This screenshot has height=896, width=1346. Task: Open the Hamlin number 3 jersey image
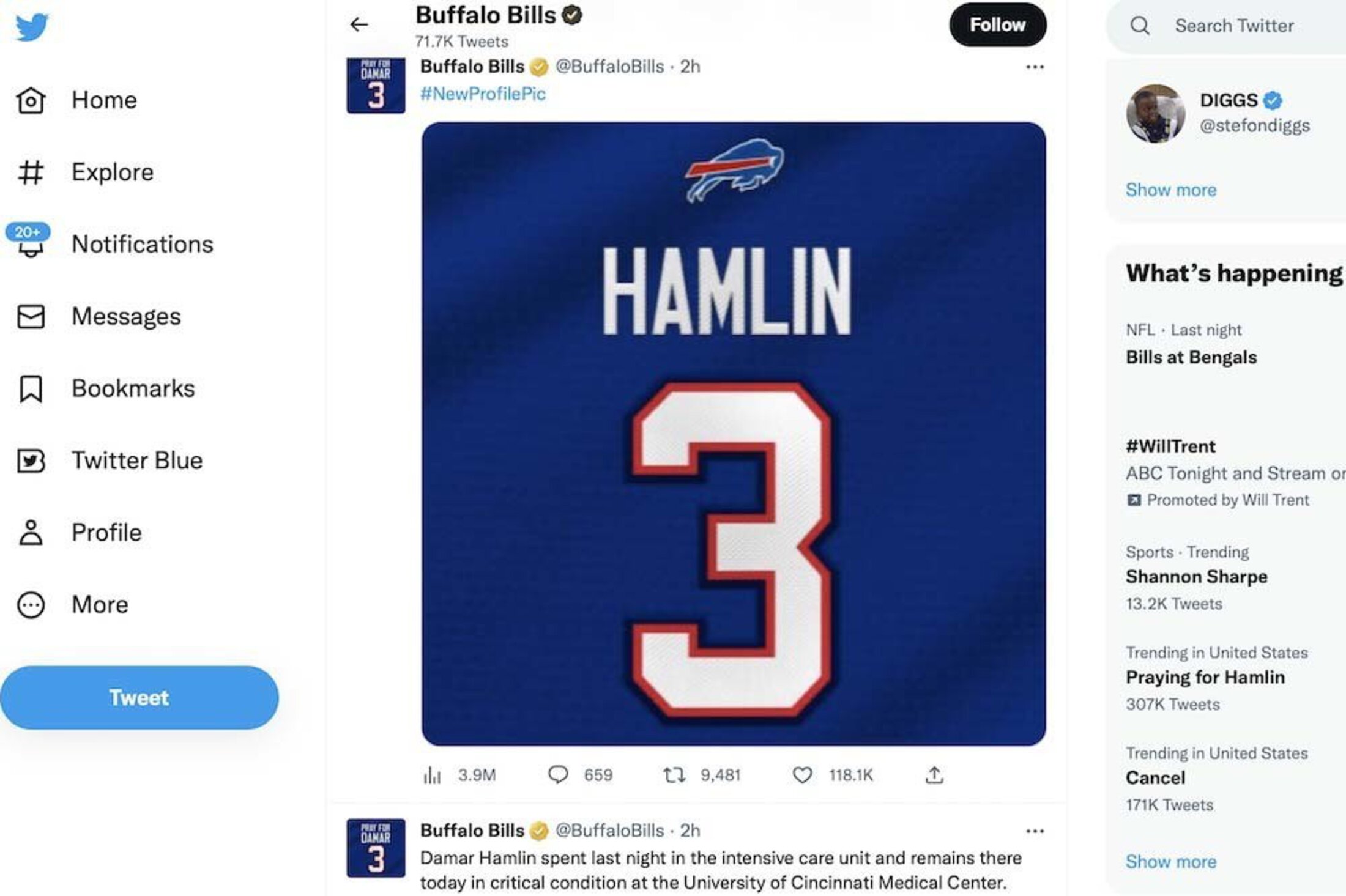[733, 434]
